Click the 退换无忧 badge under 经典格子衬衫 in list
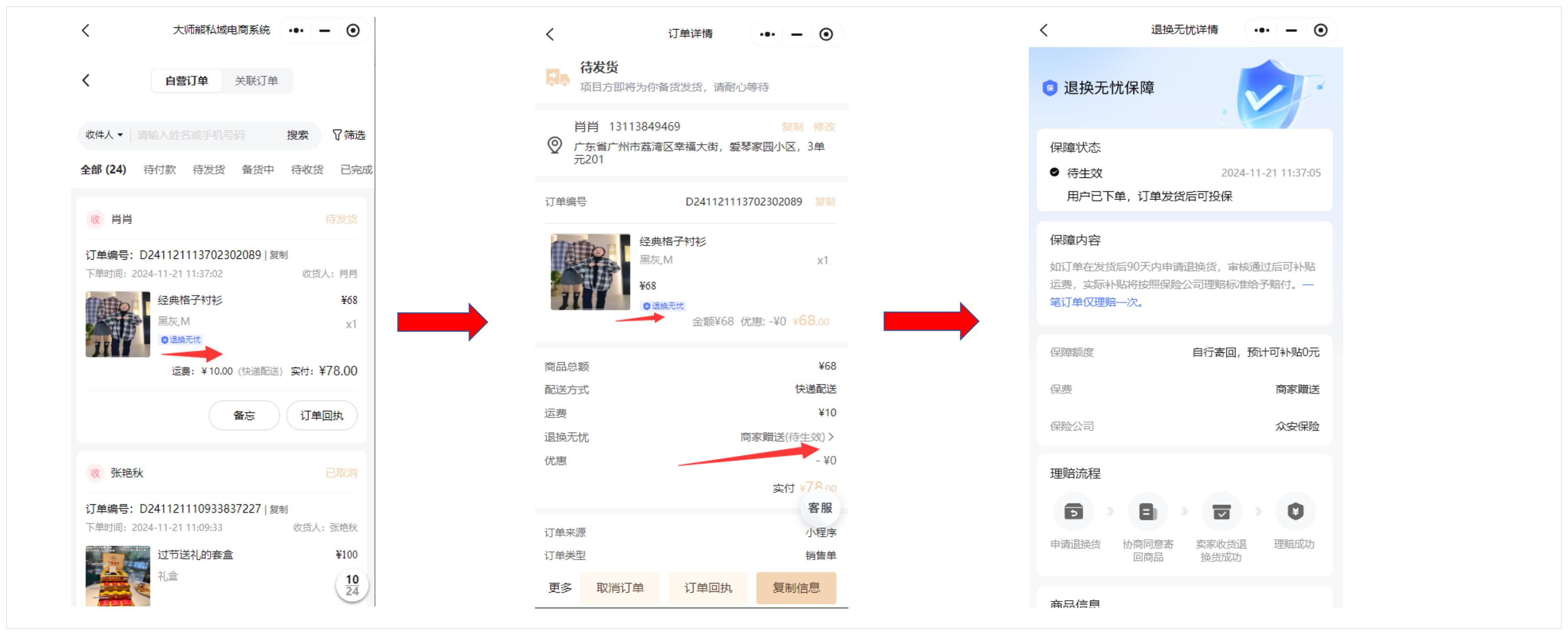 [180, 340]
